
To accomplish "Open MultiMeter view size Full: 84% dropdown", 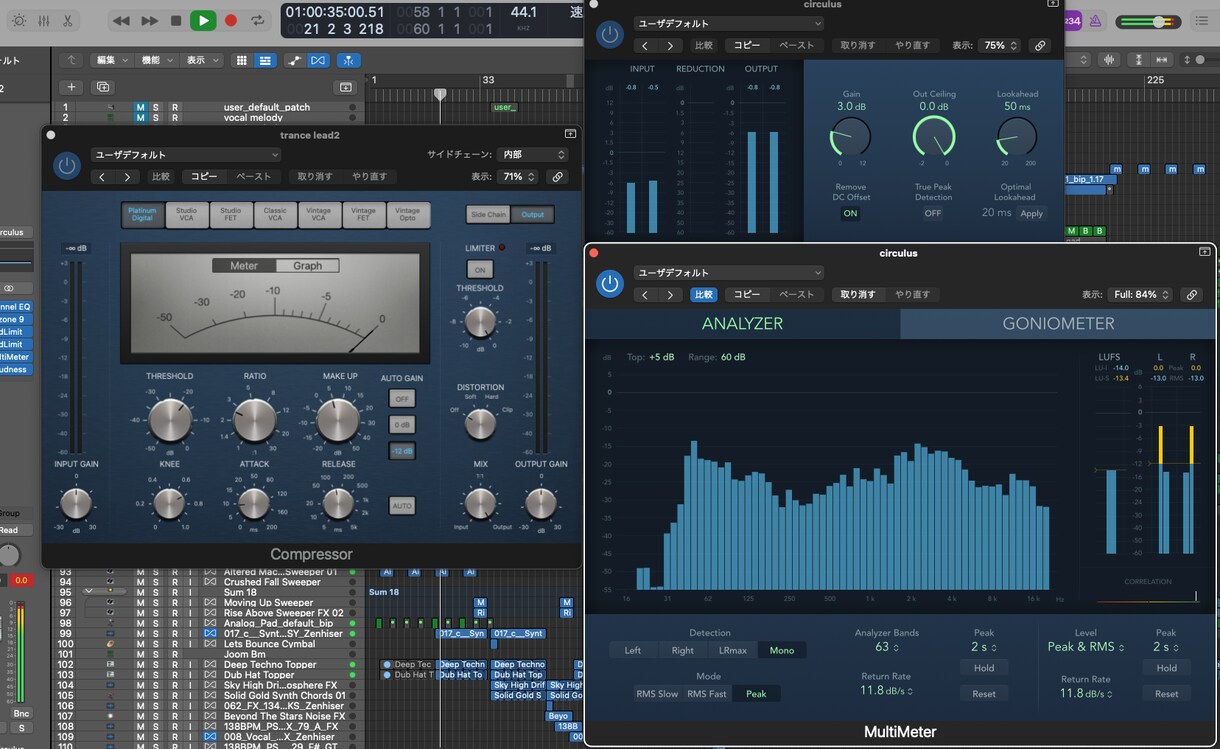I will [x=1139, y=295].
